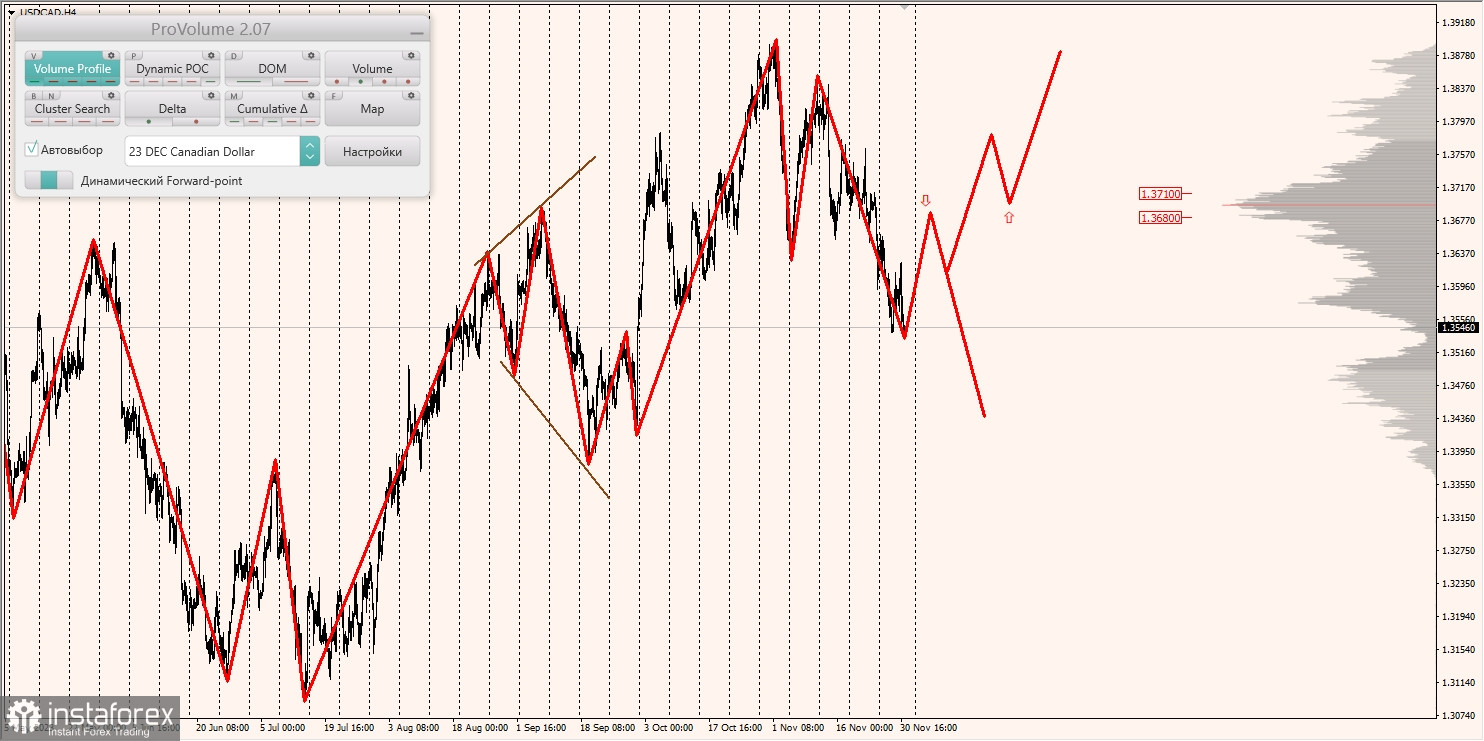Open Delta module gear settings
Image resolution: width=1484 pixels, height=741 pixels.
pos(211,96)
